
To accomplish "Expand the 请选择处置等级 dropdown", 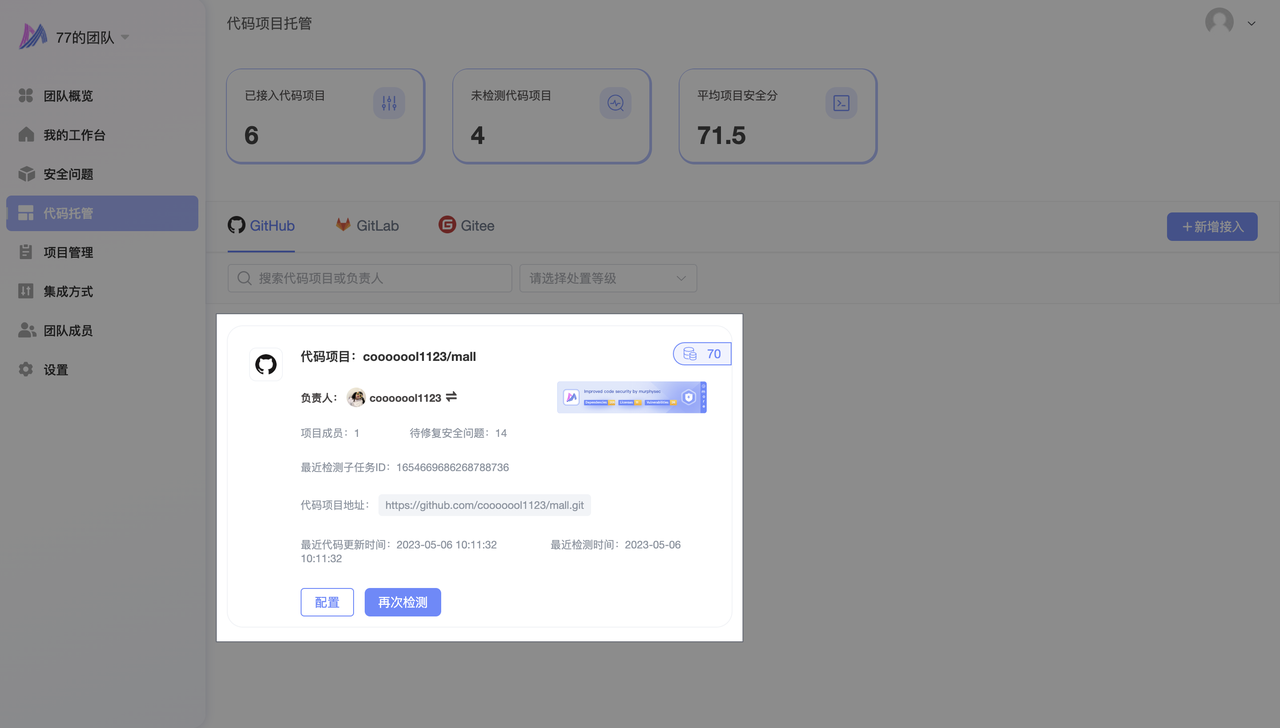I will click(608, 278).
